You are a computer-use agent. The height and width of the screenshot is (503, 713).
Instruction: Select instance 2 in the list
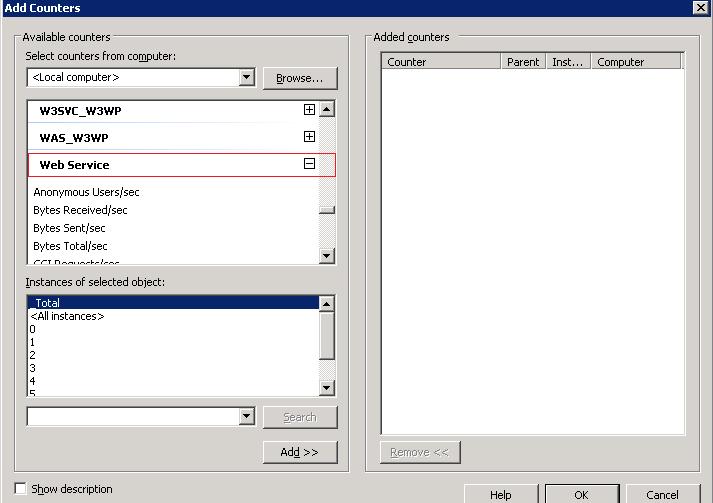pos(173,355)
